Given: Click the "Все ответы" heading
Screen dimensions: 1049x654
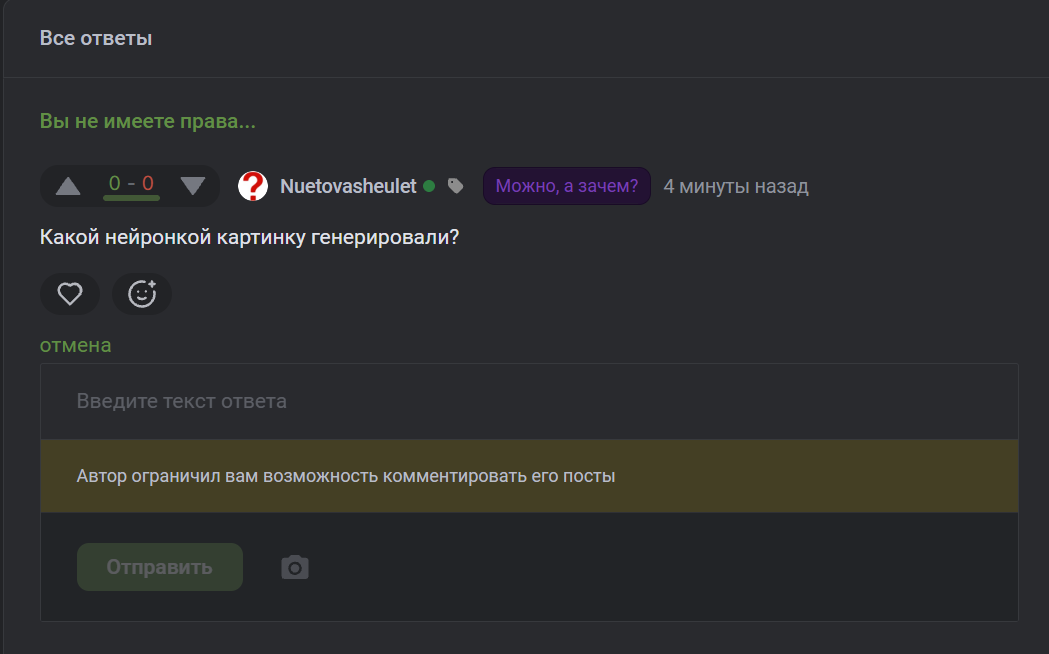Looking at the screenshot, I should (96, 38).
